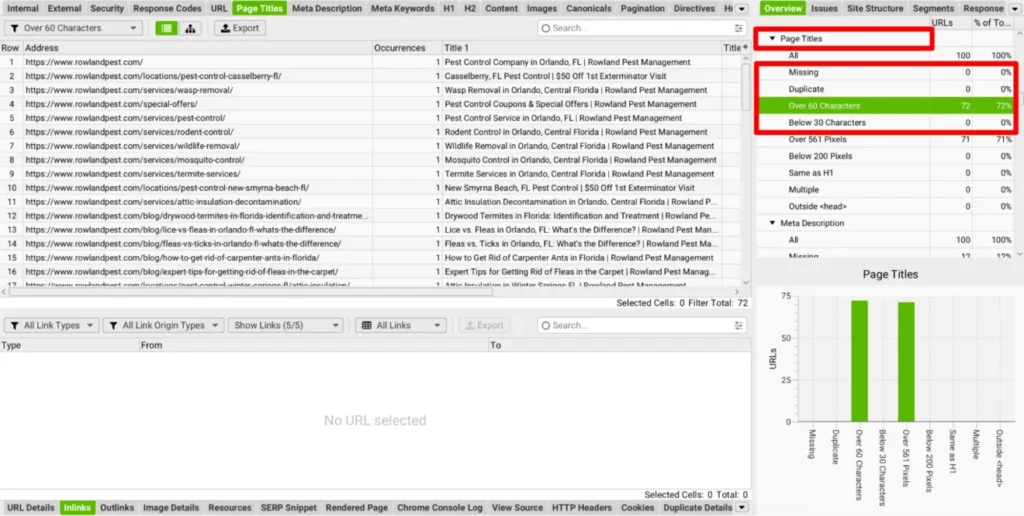Open the SERP Snippet bottom tab

(288, 508)
